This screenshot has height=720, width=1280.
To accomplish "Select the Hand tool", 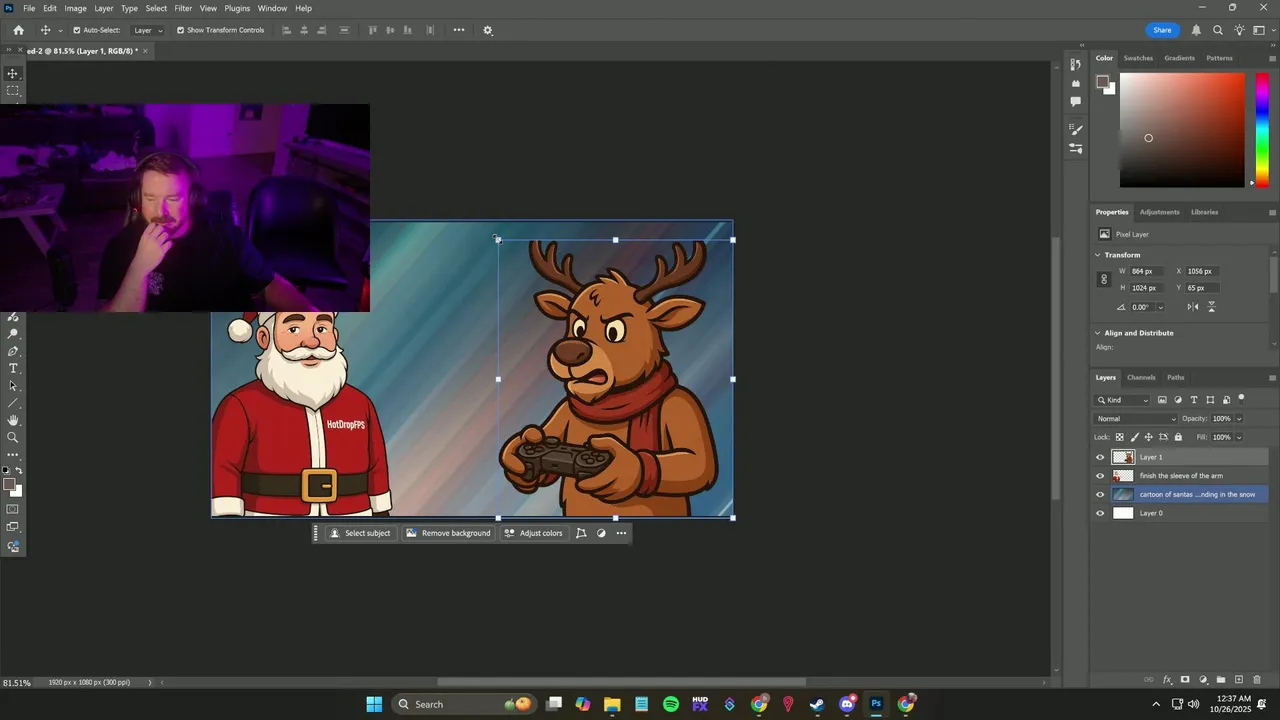I will tap(13, 420).
